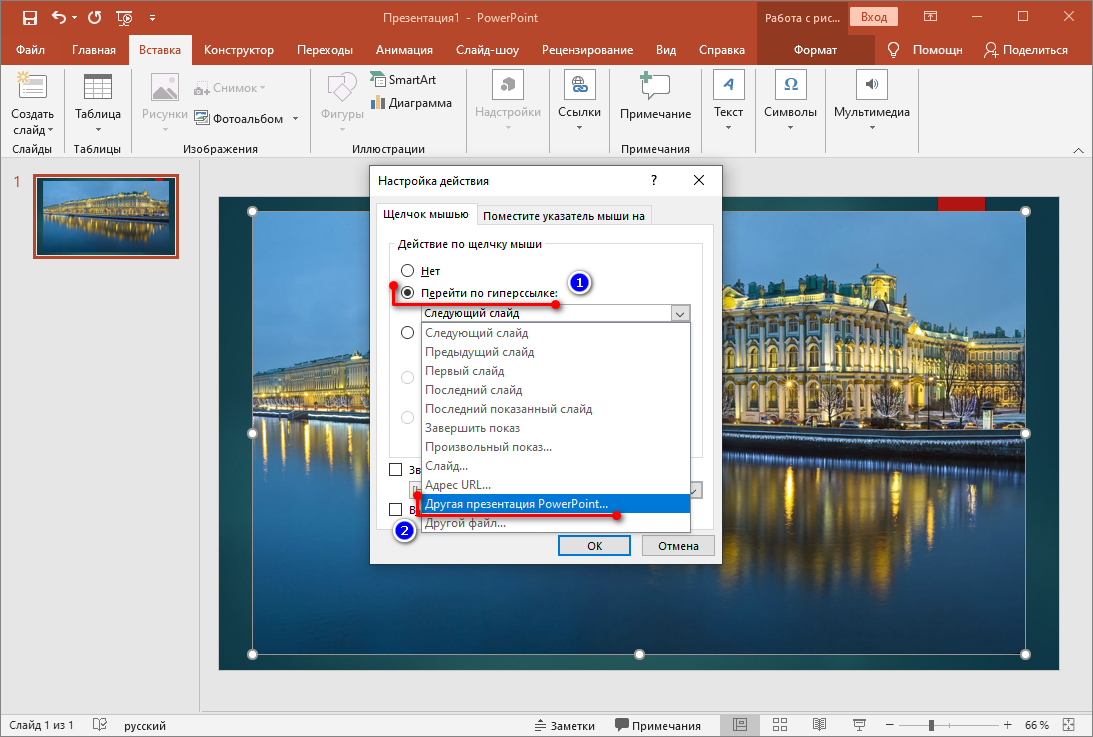Adjust the zoom slider in status bar
This screenshot has width=1093, height=737.
click(x=931, y=725)
